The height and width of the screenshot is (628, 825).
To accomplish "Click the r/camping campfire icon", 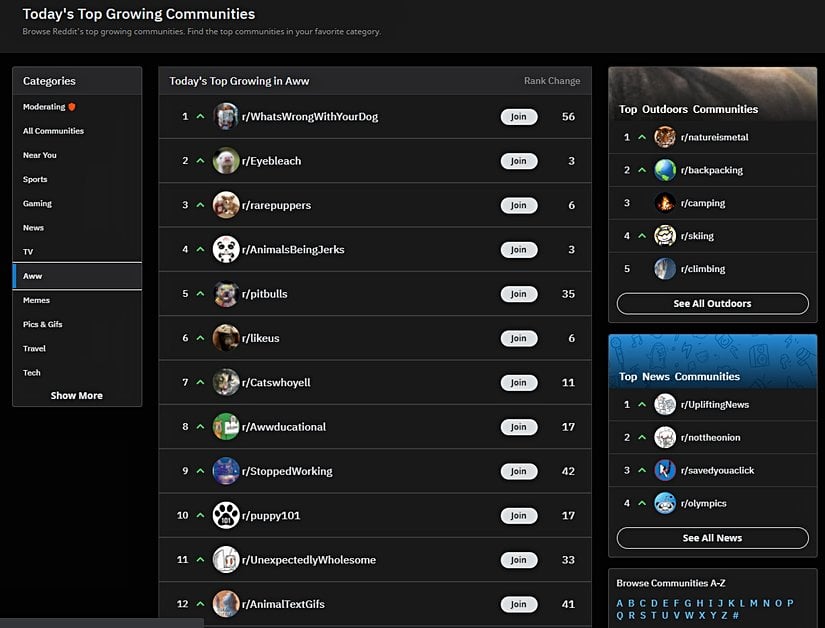I will tap(665, 203).
